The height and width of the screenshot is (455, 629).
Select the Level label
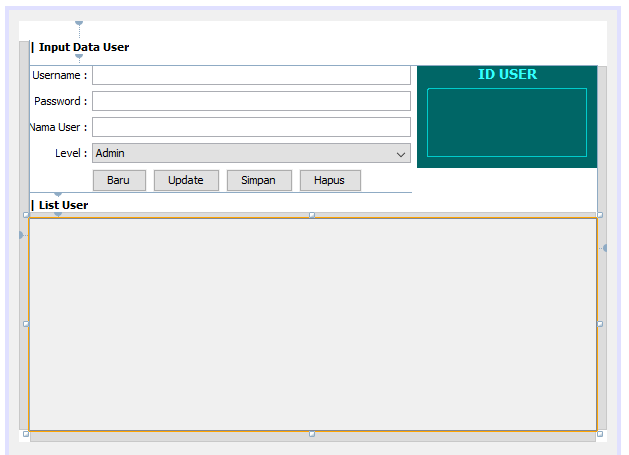click(x=71, y=153)
